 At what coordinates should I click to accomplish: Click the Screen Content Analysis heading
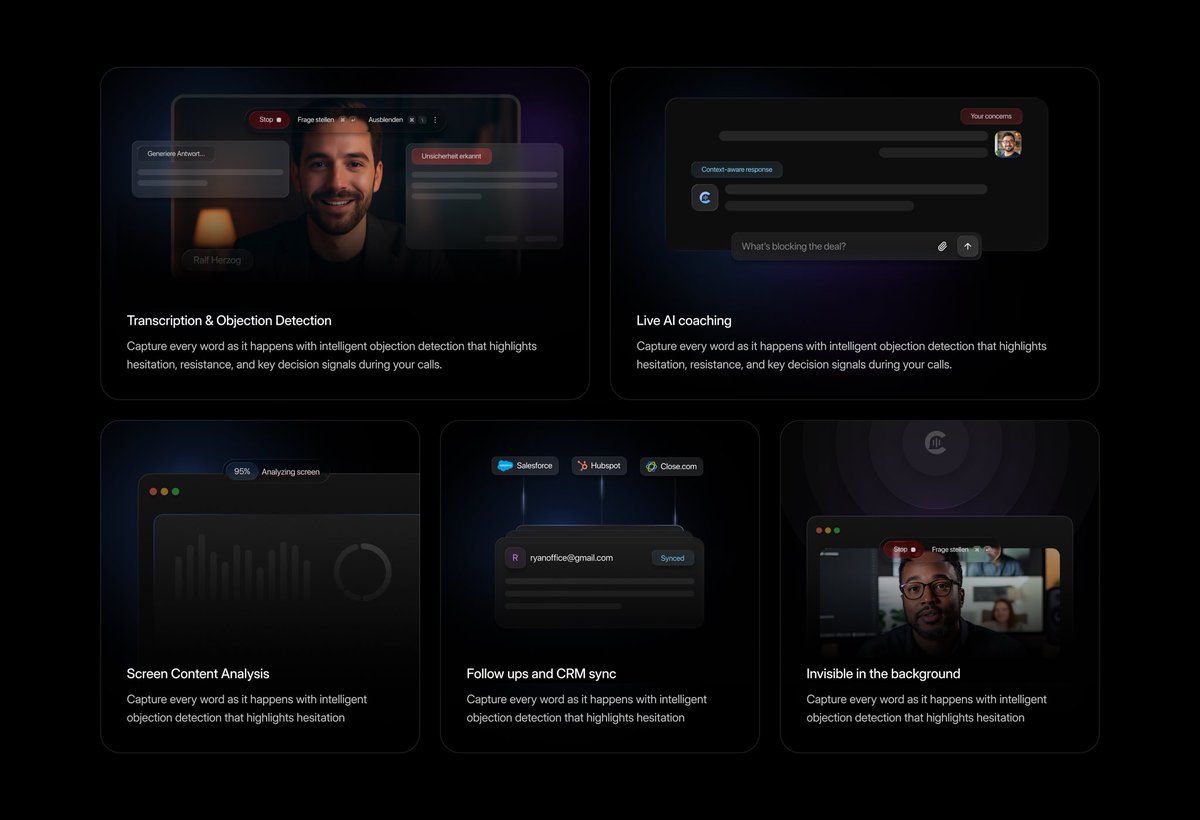click(x=198, y=674)
